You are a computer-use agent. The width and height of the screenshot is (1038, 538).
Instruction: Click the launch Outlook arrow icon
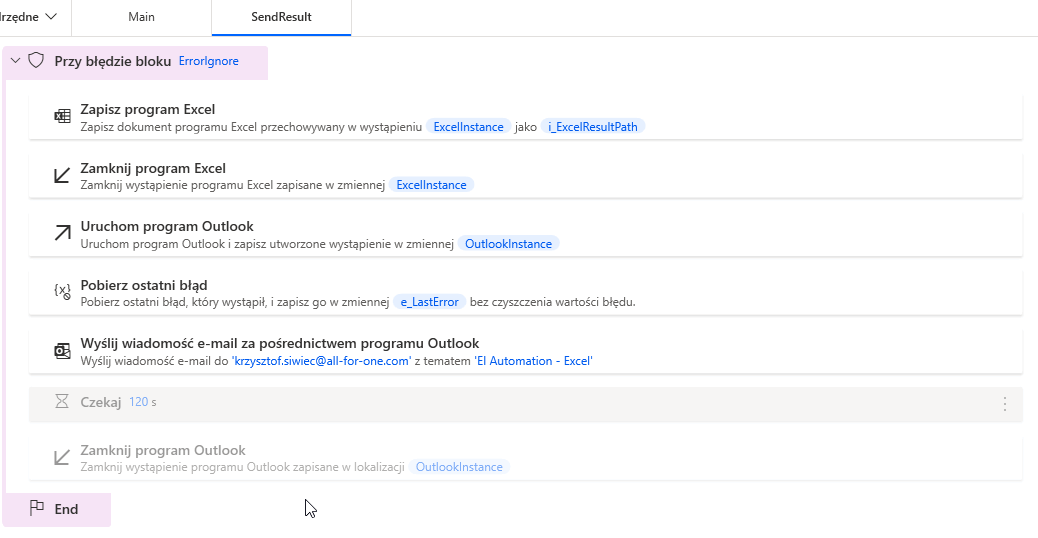tap(62, 233)
